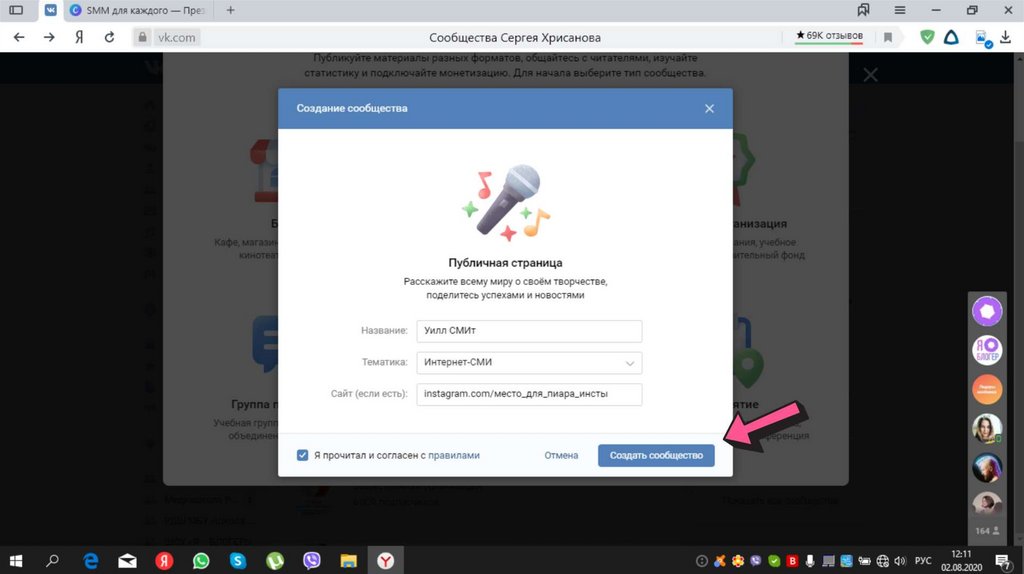The width and height of the screenshot is (1024, 574).
Task: Uncheck 'Я прочитал и согласен' checkbox
Action: click(x=302, y=455)
